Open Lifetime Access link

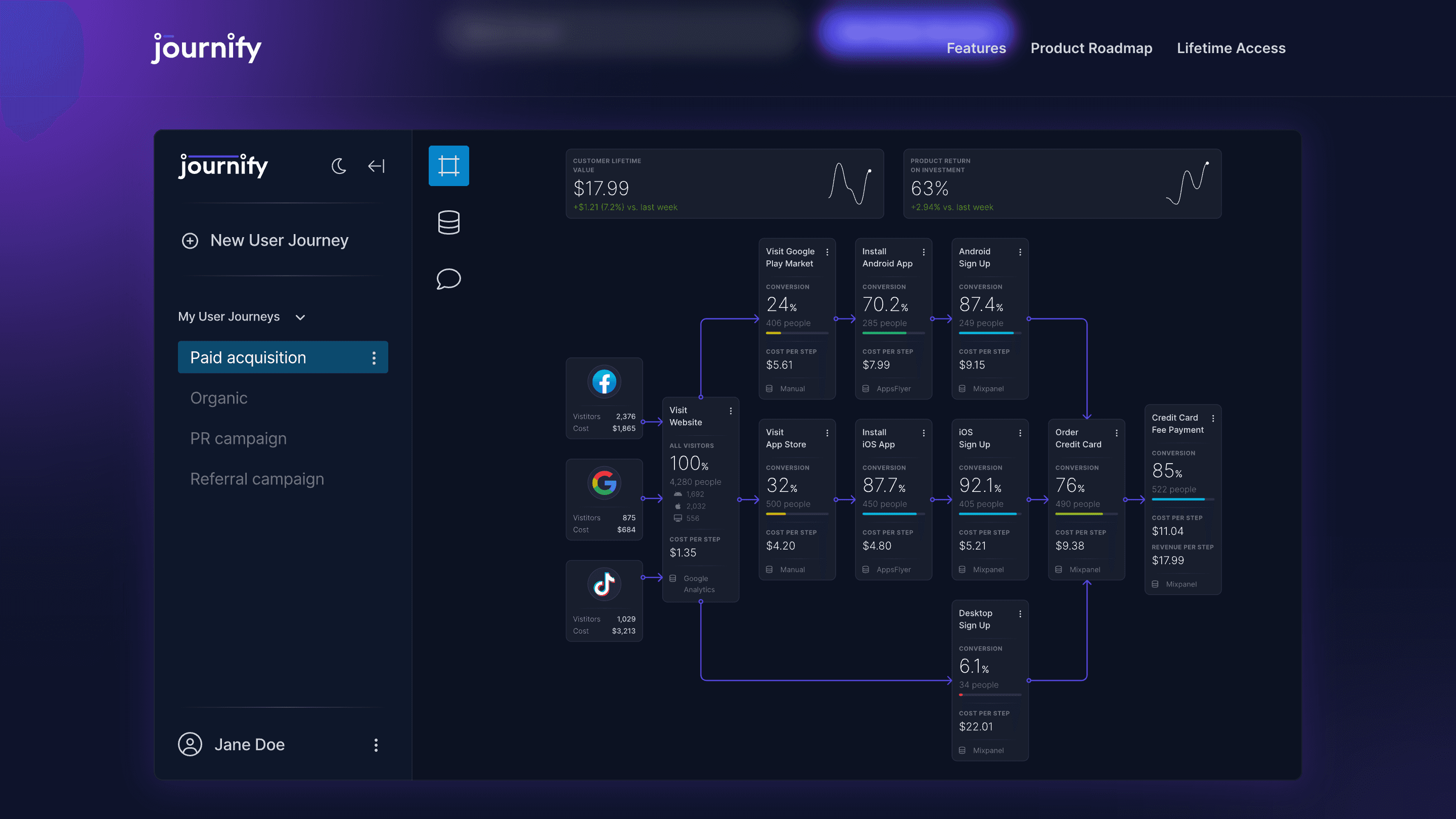(1231, 48)
